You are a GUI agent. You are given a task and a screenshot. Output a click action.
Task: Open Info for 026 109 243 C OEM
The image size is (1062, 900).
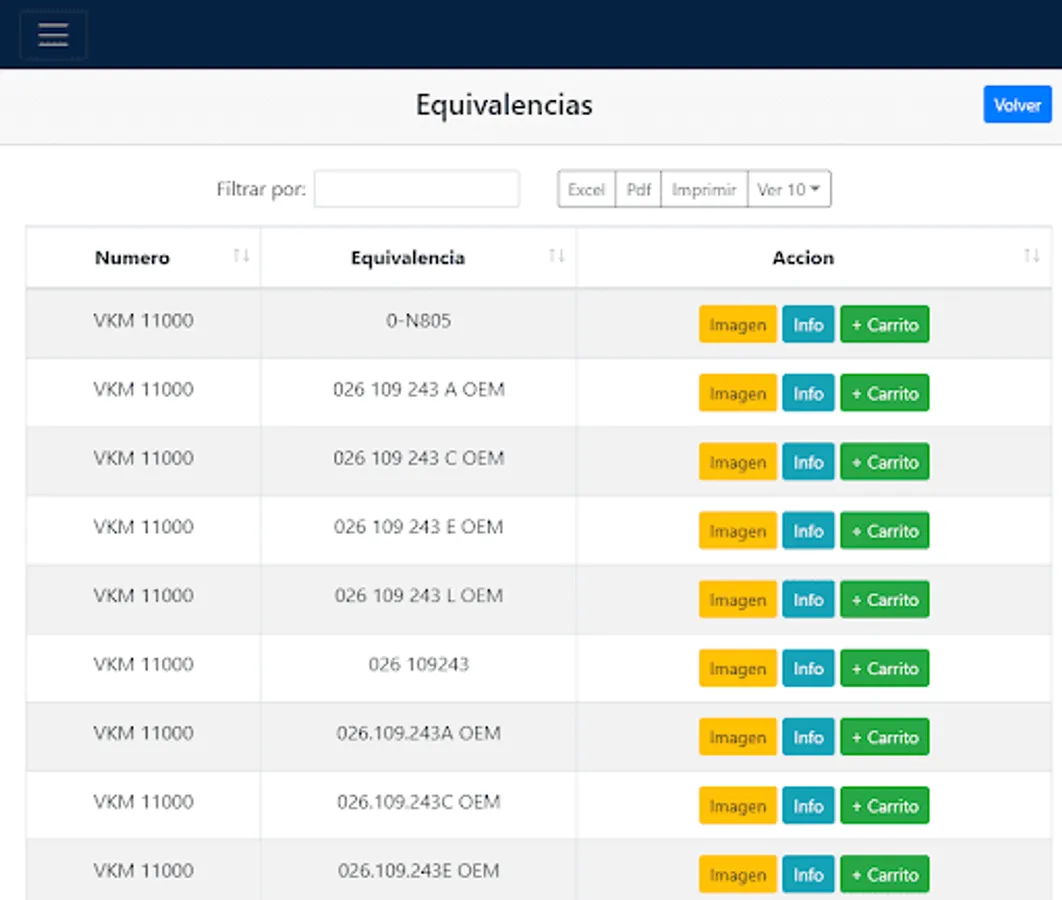pyautogui.click(x=808, y=462)
